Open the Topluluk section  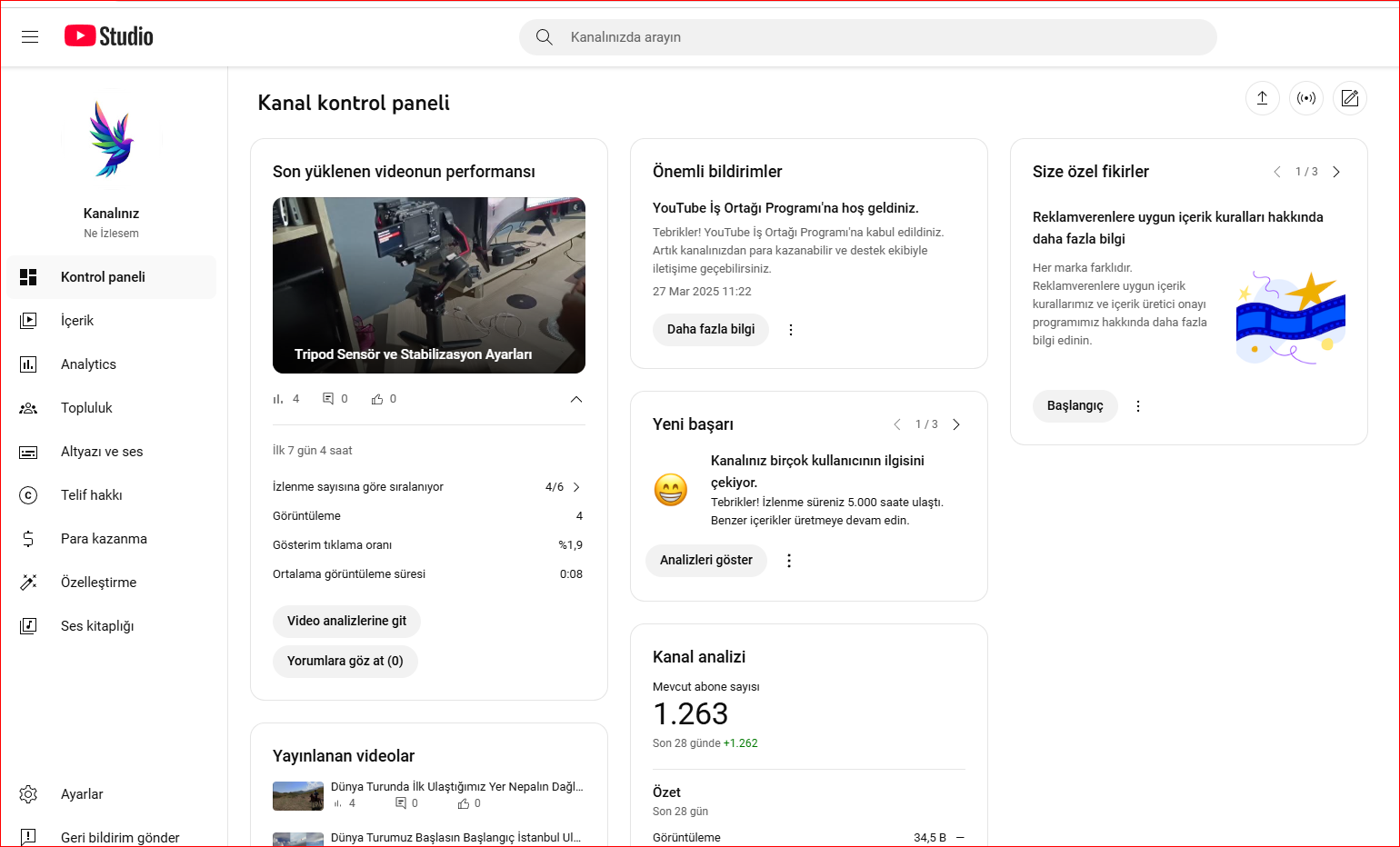click(x=113, y=408)
